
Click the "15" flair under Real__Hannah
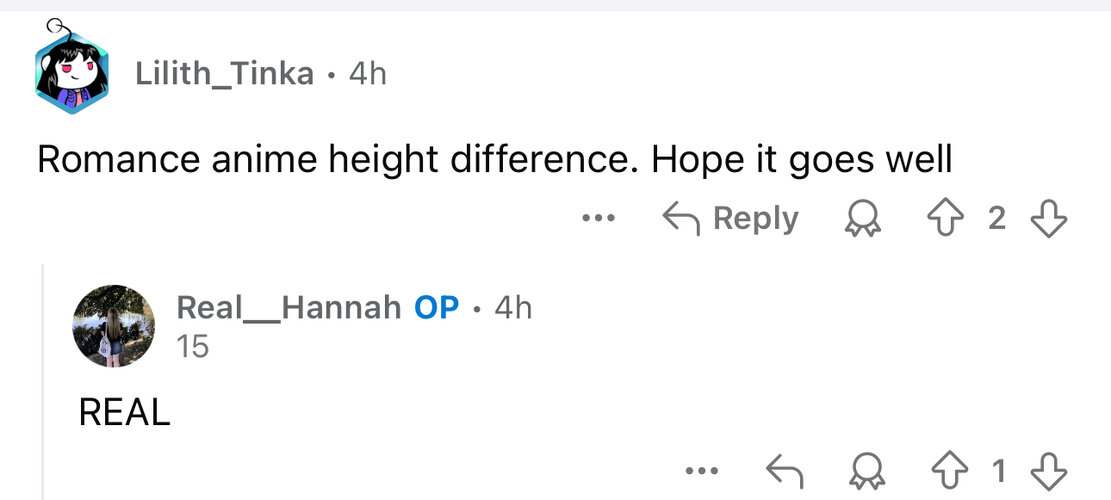click(192, 346)
